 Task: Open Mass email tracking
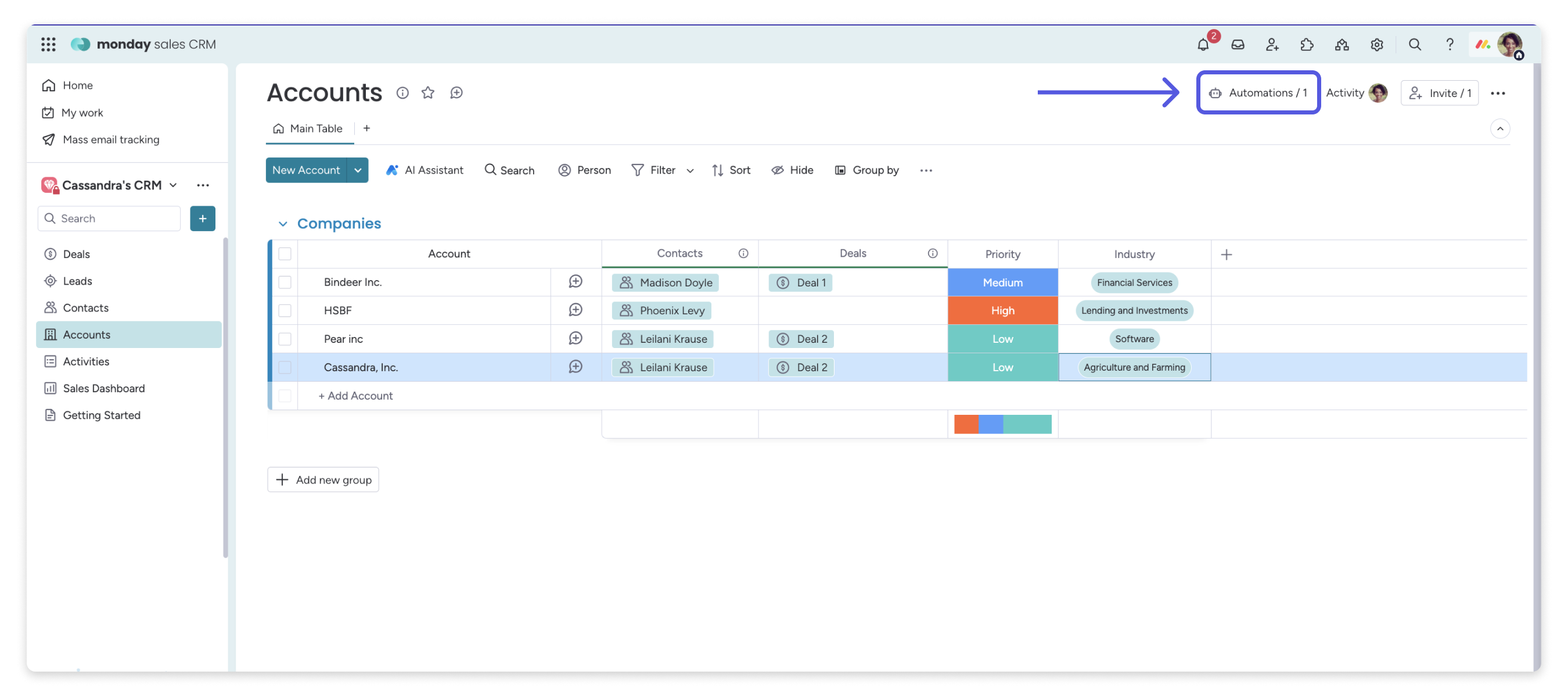[100, 139]
